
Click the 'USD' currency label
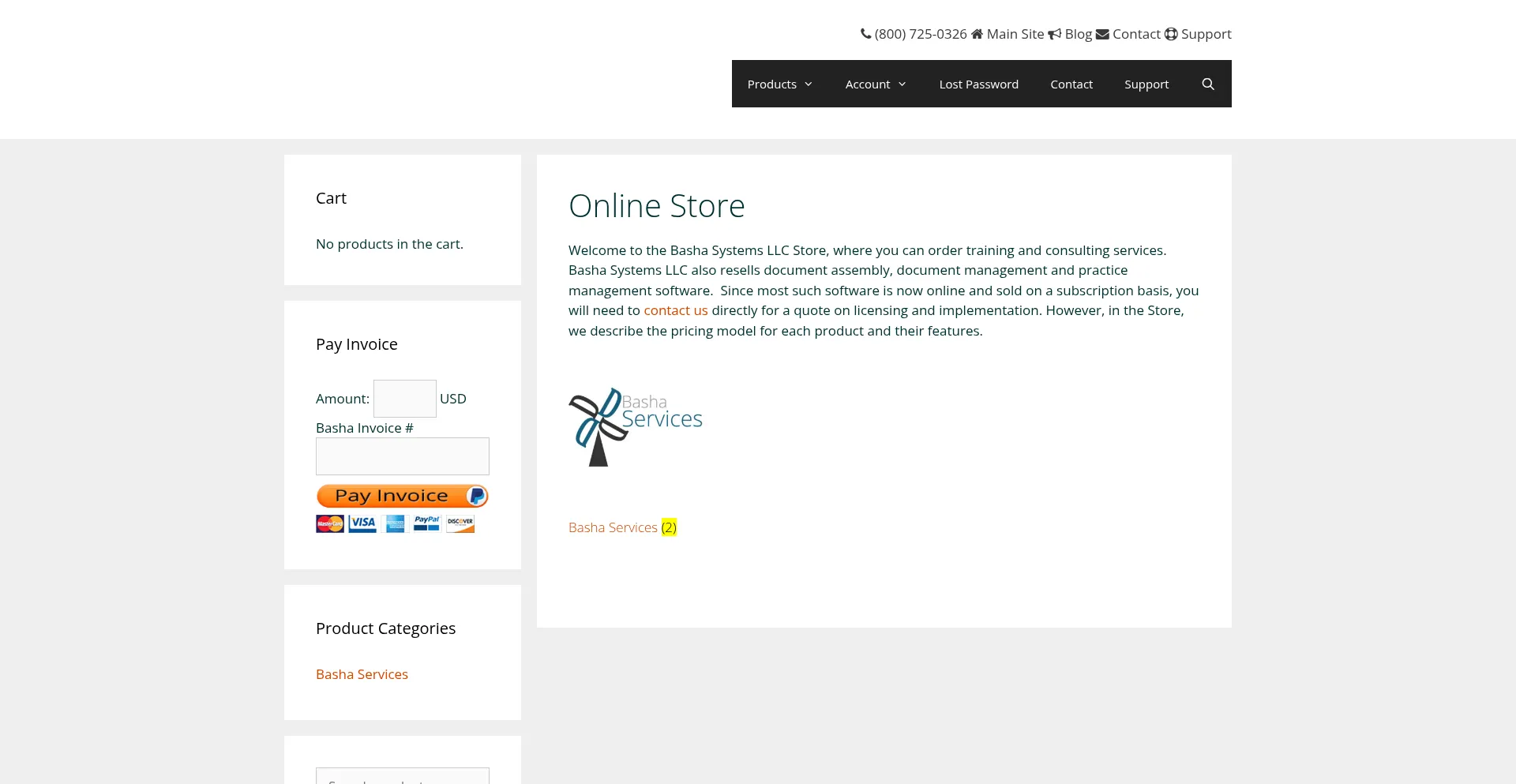tap(453, 399)
